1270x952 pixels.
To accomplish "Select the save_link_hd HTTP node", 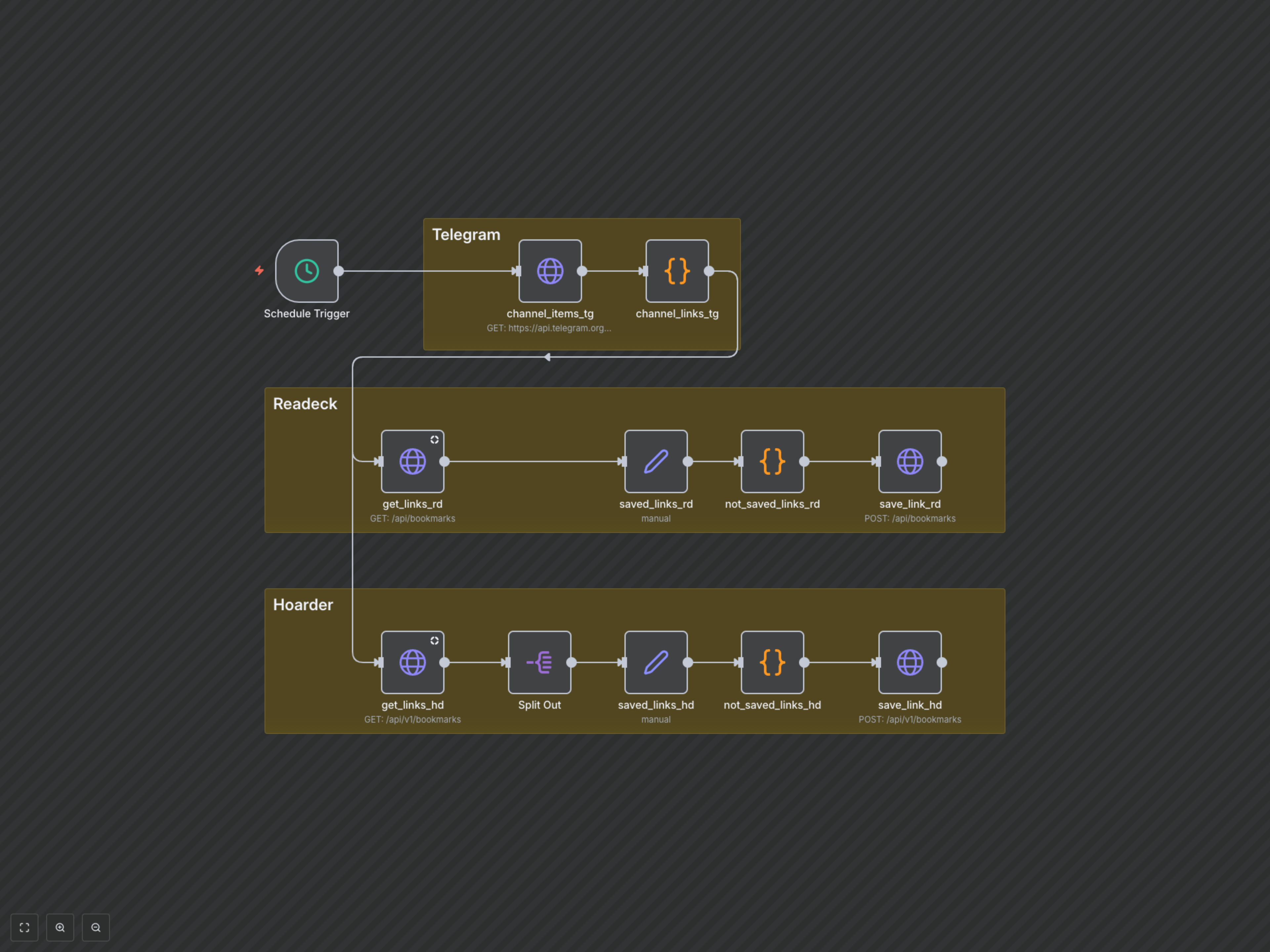I will point(910,662).
